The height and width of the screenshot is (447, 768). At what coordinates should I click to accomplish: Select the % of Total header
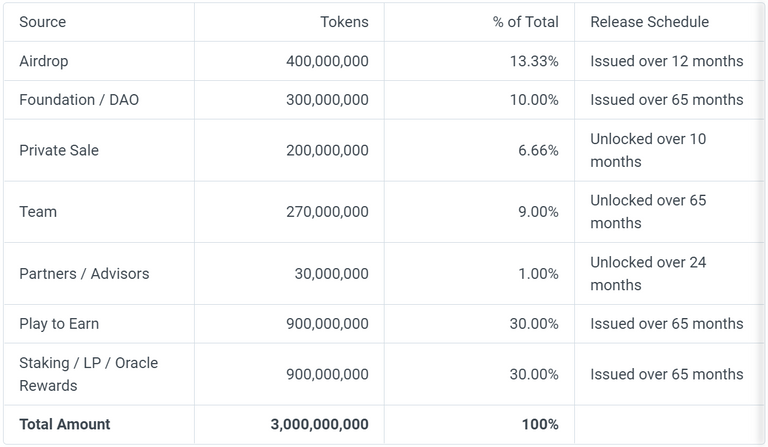point(526,22)
